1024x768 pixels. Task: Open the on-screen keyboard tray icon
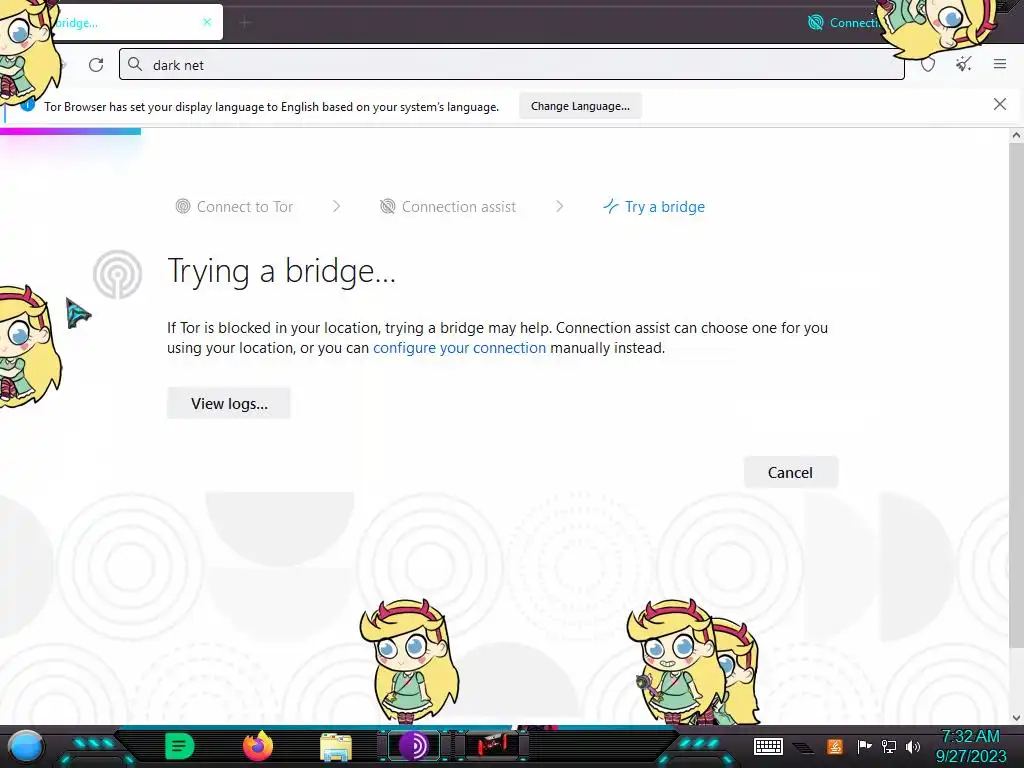click(x=768, y=746)
